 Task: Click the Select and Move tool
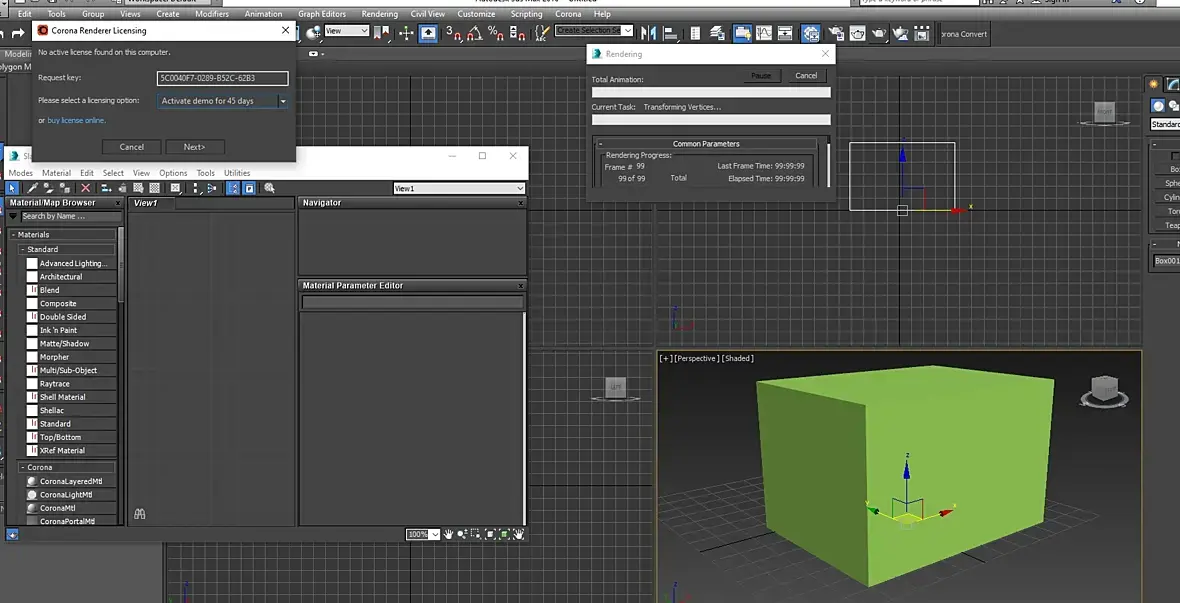pos(406,33)
